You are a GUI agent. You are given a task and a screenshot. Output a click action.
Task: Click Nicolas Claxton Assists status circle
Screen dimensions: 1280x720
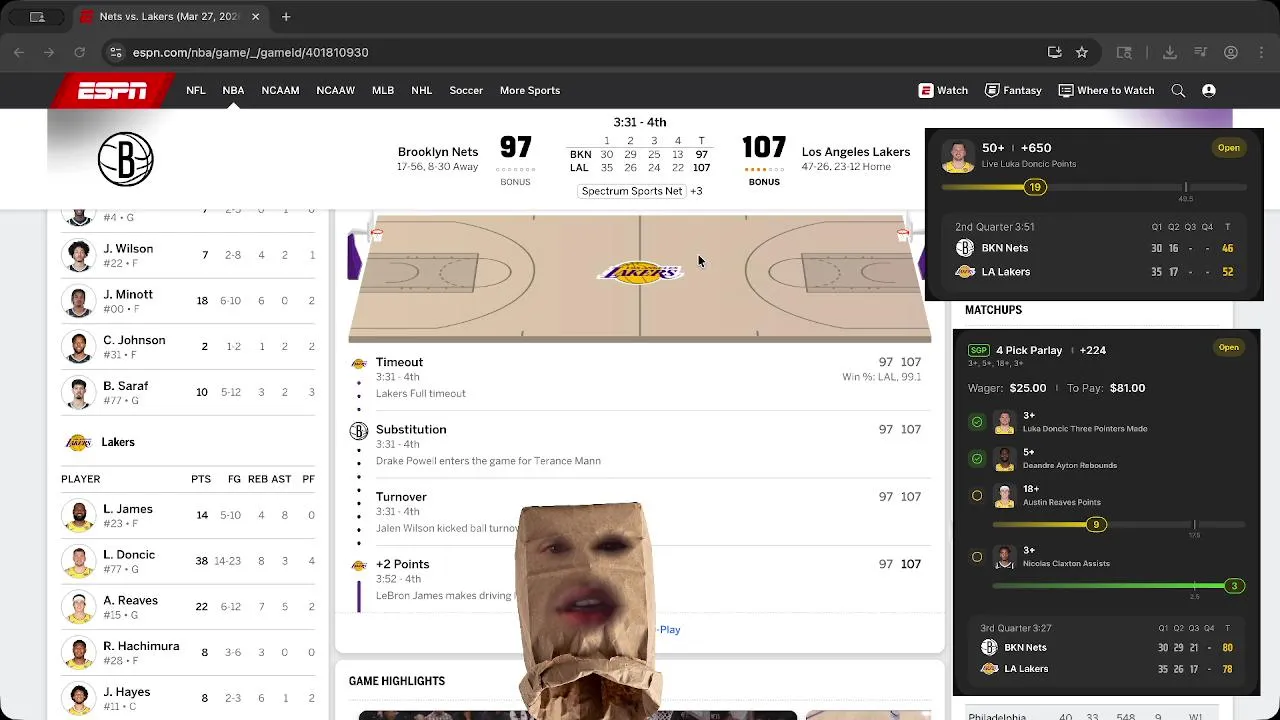click(977, 557)
